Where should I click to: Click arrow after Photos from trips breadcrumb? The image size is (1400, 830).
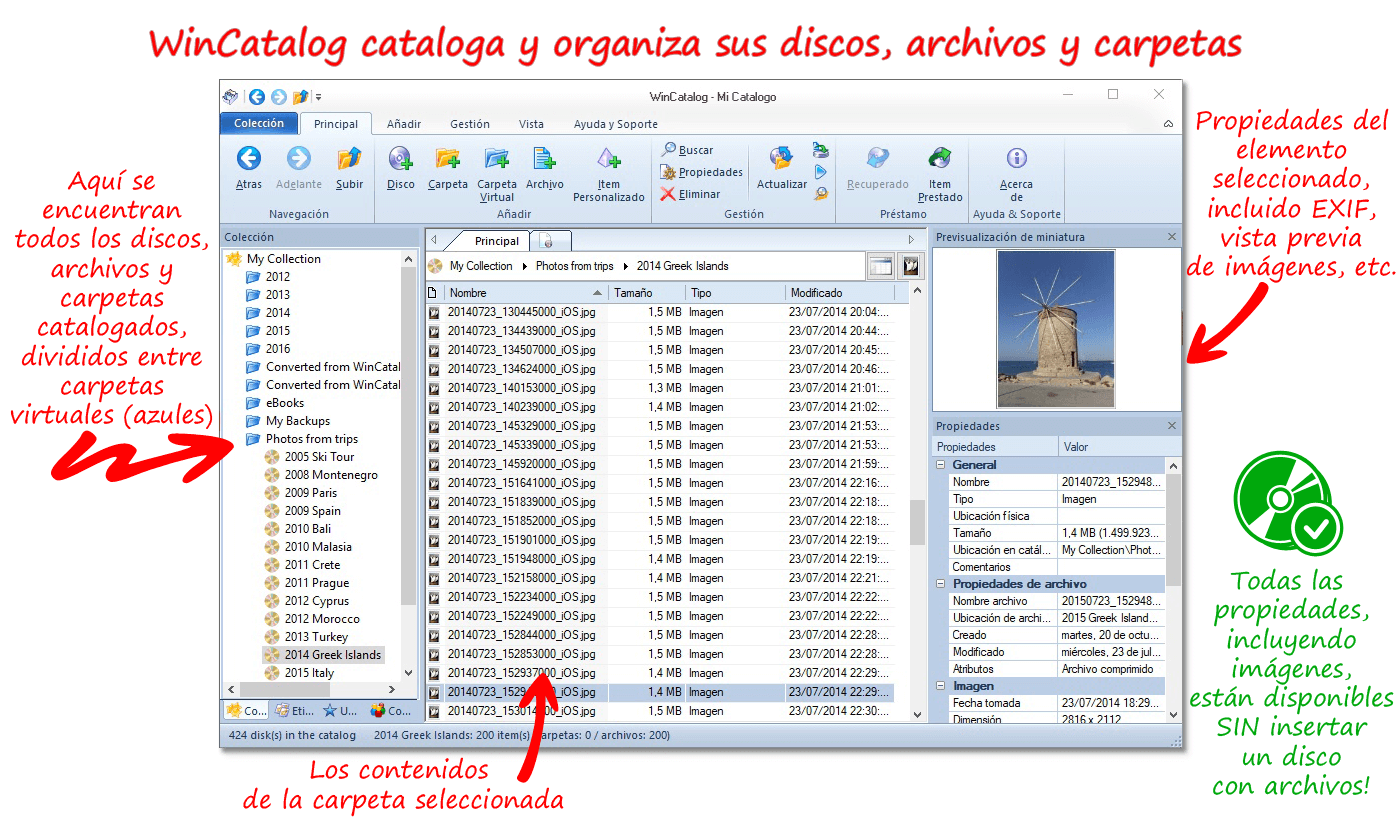[626, 266]
